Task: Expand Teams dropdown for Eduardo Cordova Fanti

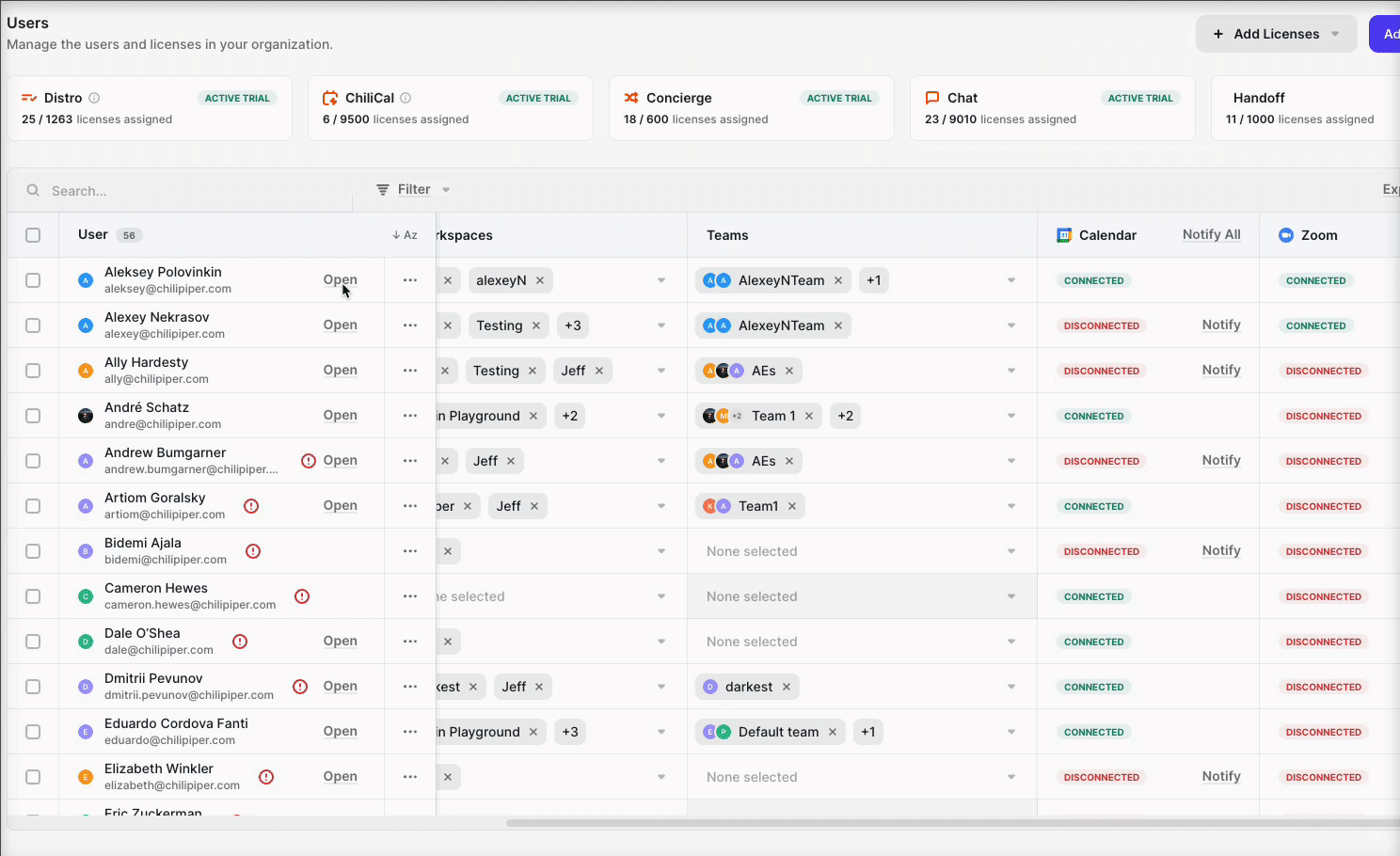Action: pyautogui.click(x=1011, y=732)
